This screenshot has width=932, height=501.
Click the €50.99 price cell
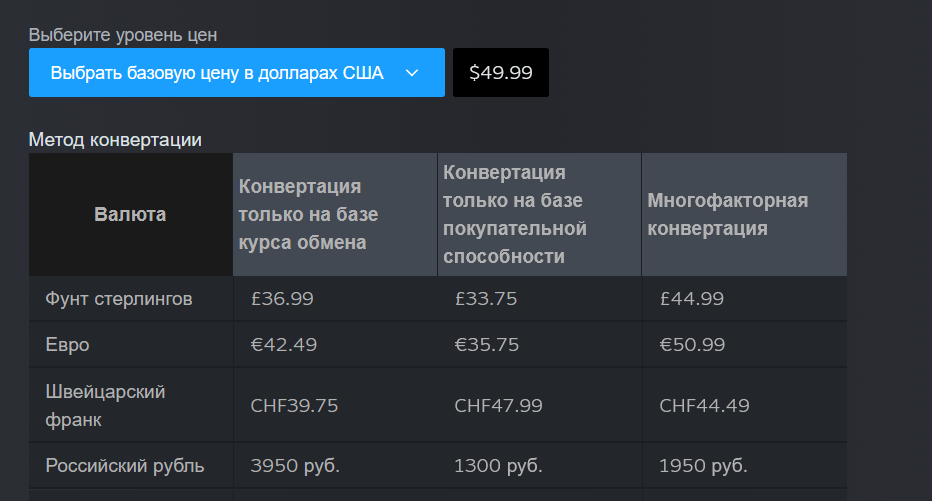692,345
